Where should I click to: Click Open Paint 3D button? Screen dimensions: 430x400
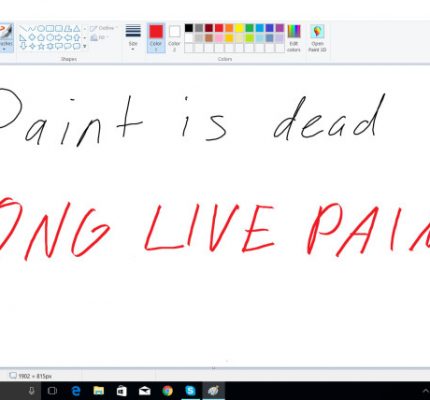tap(317, 38)
